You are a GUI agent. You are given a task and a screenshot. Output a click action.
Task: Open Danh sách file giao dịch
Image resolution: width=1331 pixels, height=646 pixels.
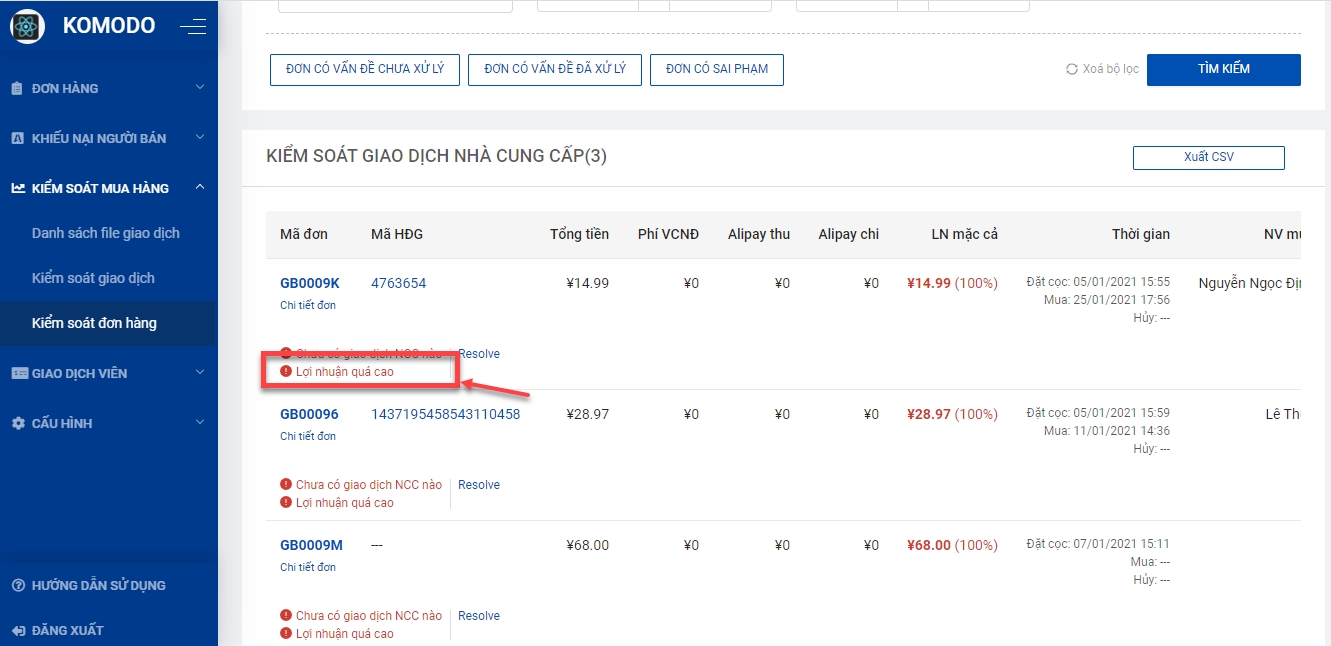coord(106,233)
